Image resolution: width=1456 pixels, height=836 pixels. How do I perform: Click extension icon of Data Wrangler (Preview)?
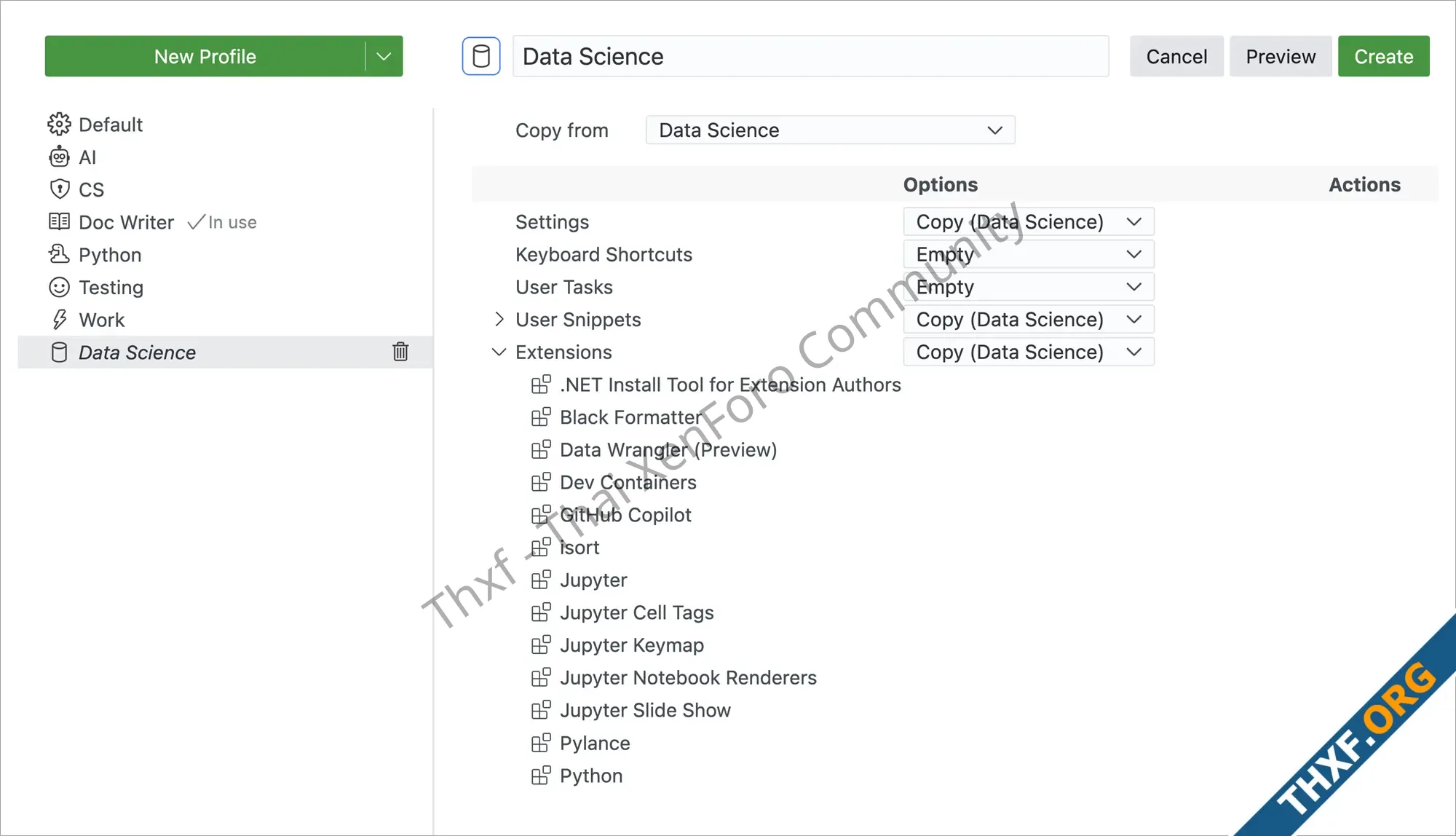(x=541, y=449)
